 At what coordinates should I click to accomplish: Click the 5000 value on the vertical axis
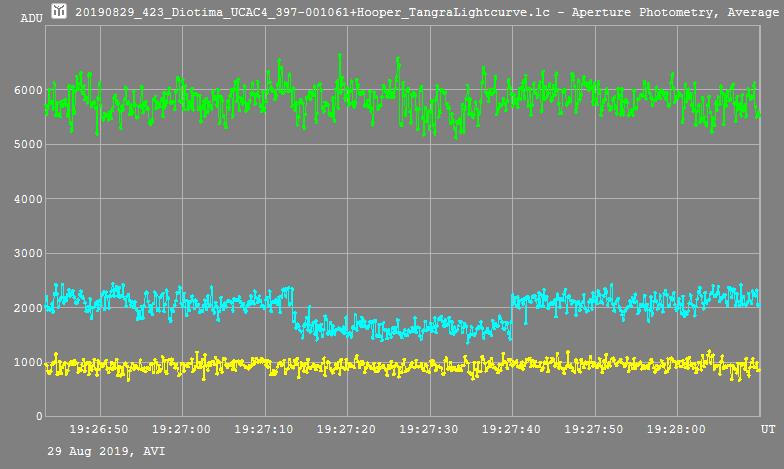28,144
